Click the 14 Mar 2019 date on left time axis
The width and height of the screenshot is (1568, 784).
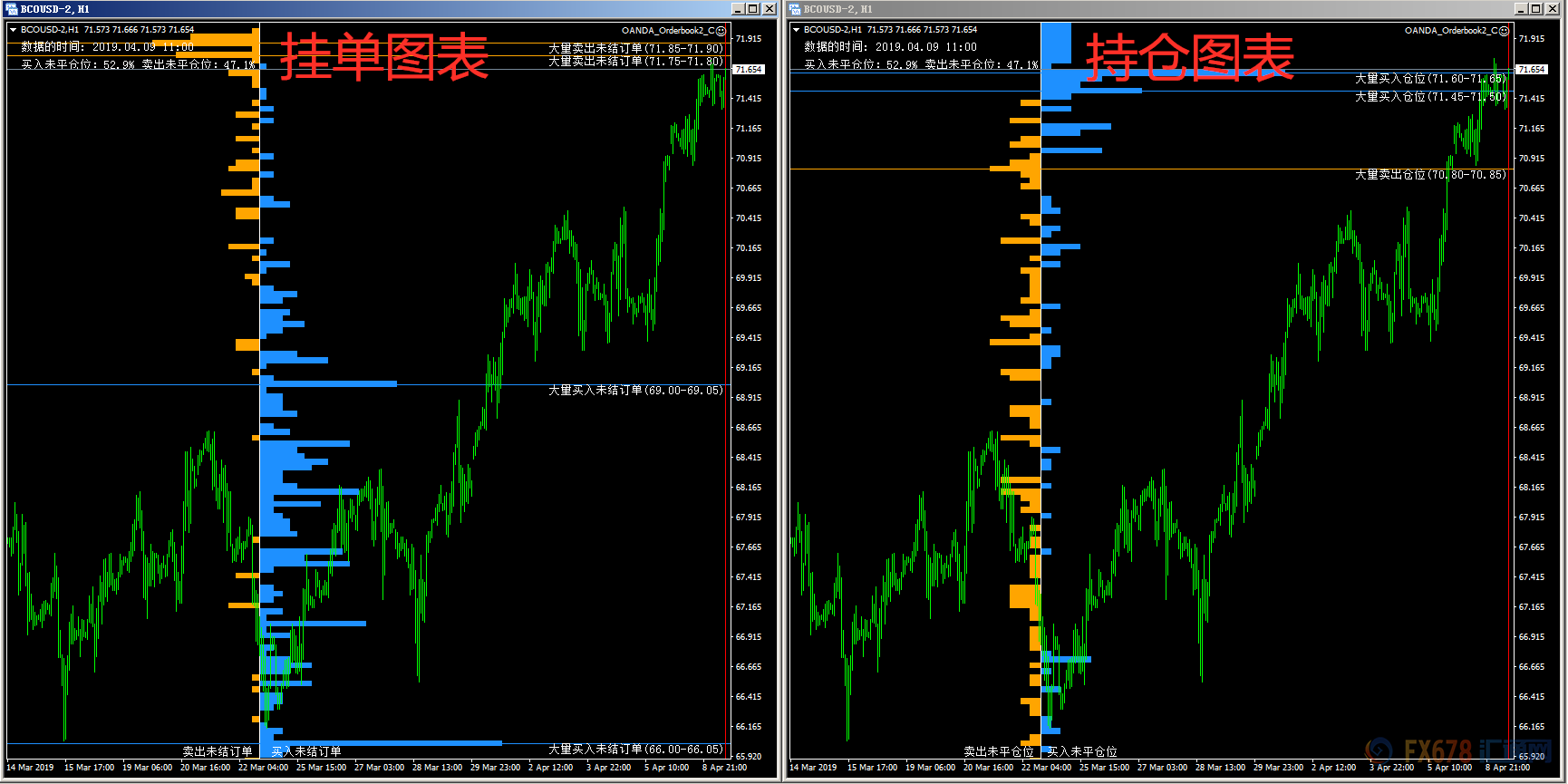pos(30,768)
